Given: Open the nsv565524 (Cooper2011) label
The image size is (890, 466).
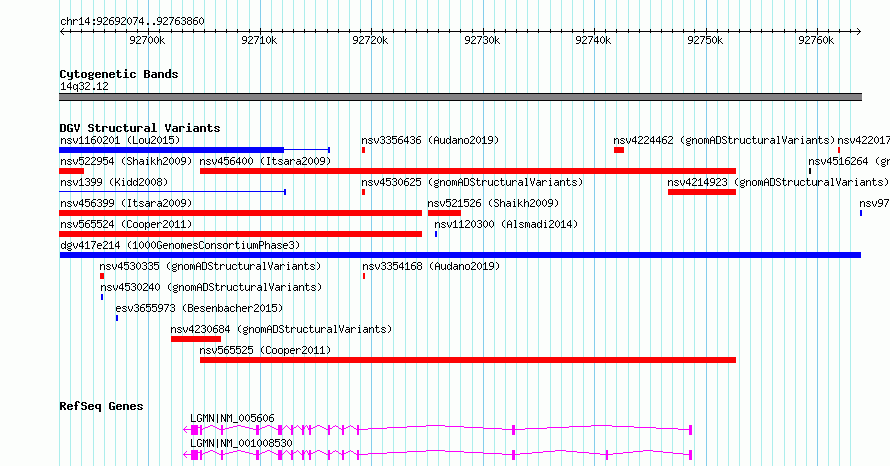Looking at the screenshot, I should pyautogui.click(x=126, y=224).
